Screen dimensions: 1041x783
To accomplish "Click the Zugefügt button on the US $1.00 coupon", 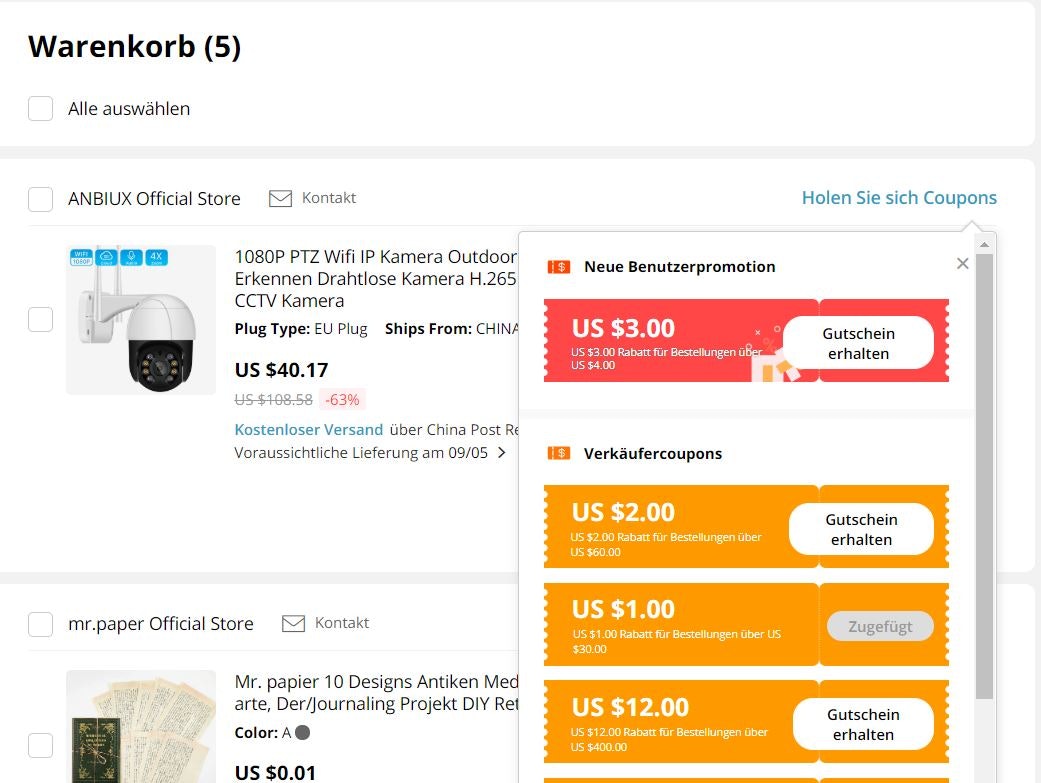I will click(x=879, y=625).
